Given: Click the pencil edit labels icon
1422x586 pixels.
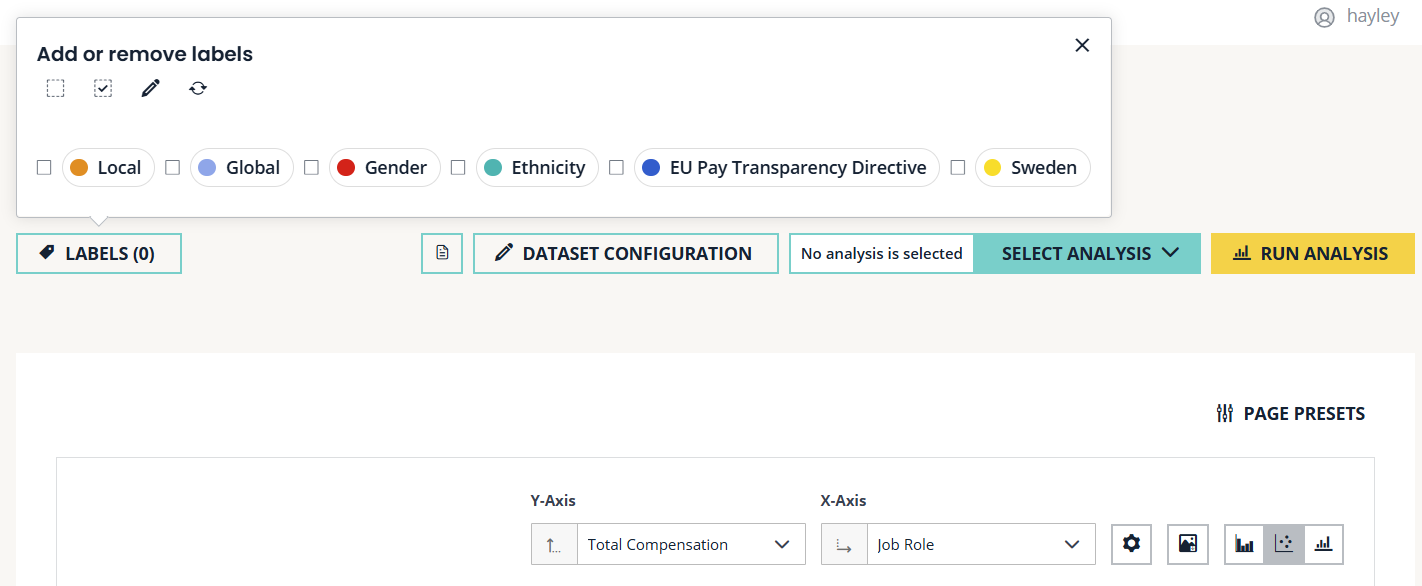Looking at the screenshot, I should 150,88.
